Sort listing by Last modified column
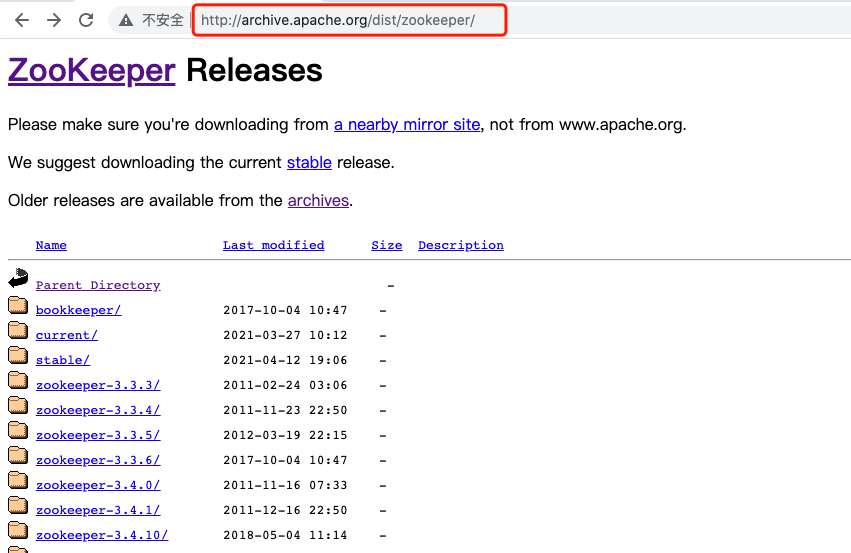Screen dimensions: 851x553 [x=274, y=245]
